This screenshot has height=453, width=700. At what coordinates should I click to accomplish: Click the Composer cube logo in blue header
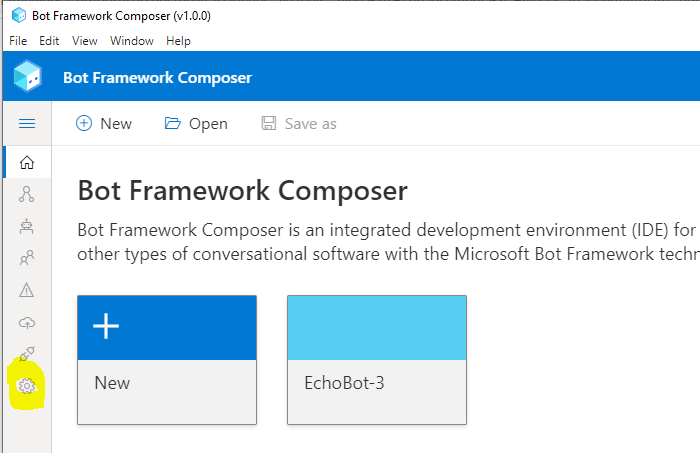pos(28,76)
